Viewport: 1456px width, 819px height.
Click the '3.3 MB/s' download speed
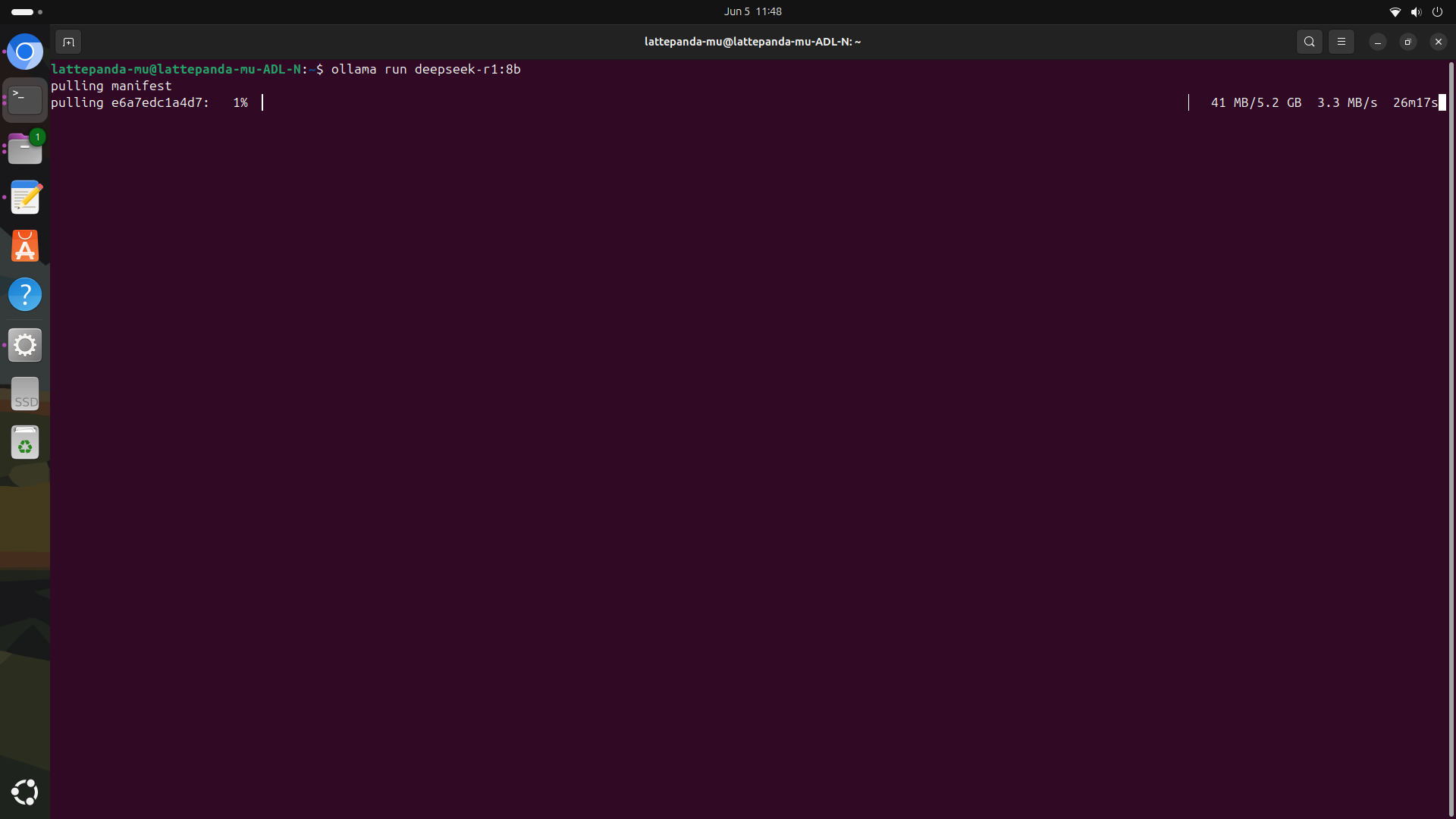1347,102
